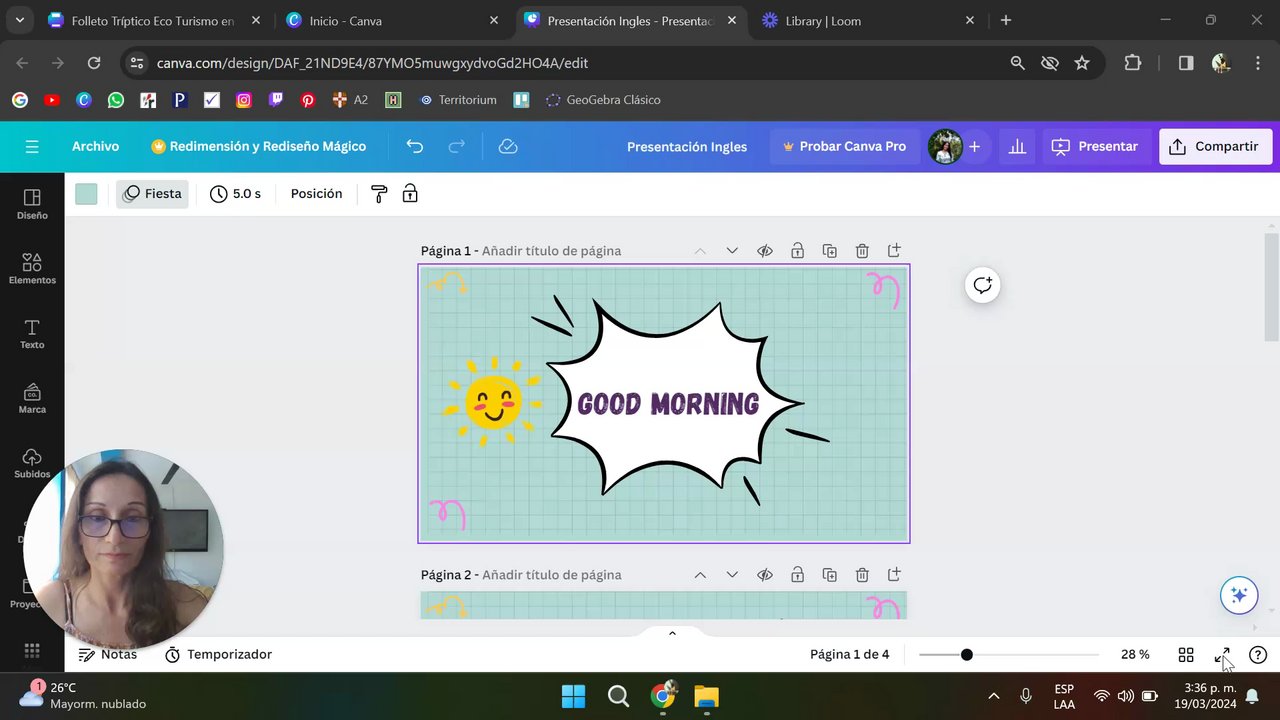Copy style with the paint roller icon
The height and width of the screenshot is (720, 1280).
coord(379,194)
